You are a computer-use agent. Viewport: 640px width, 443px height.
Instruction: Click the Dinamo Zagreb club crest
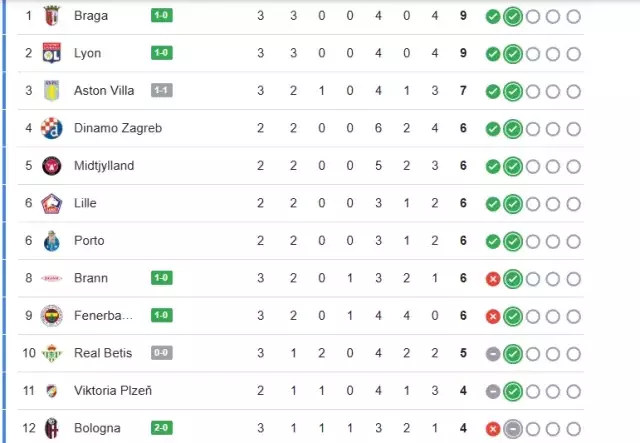pos(52,128)
